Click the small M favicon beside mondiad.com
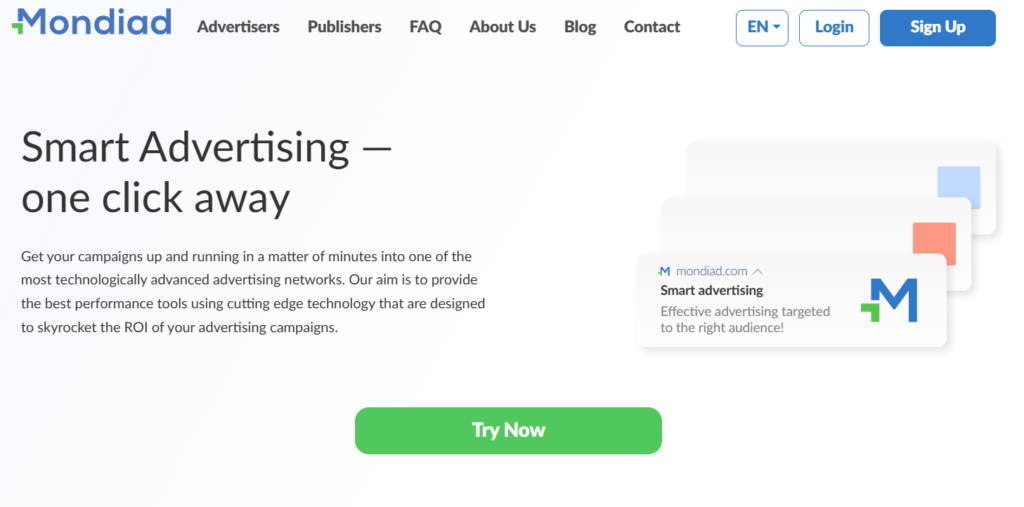This screenshot has width=1024, height=507. click(664, 270)
